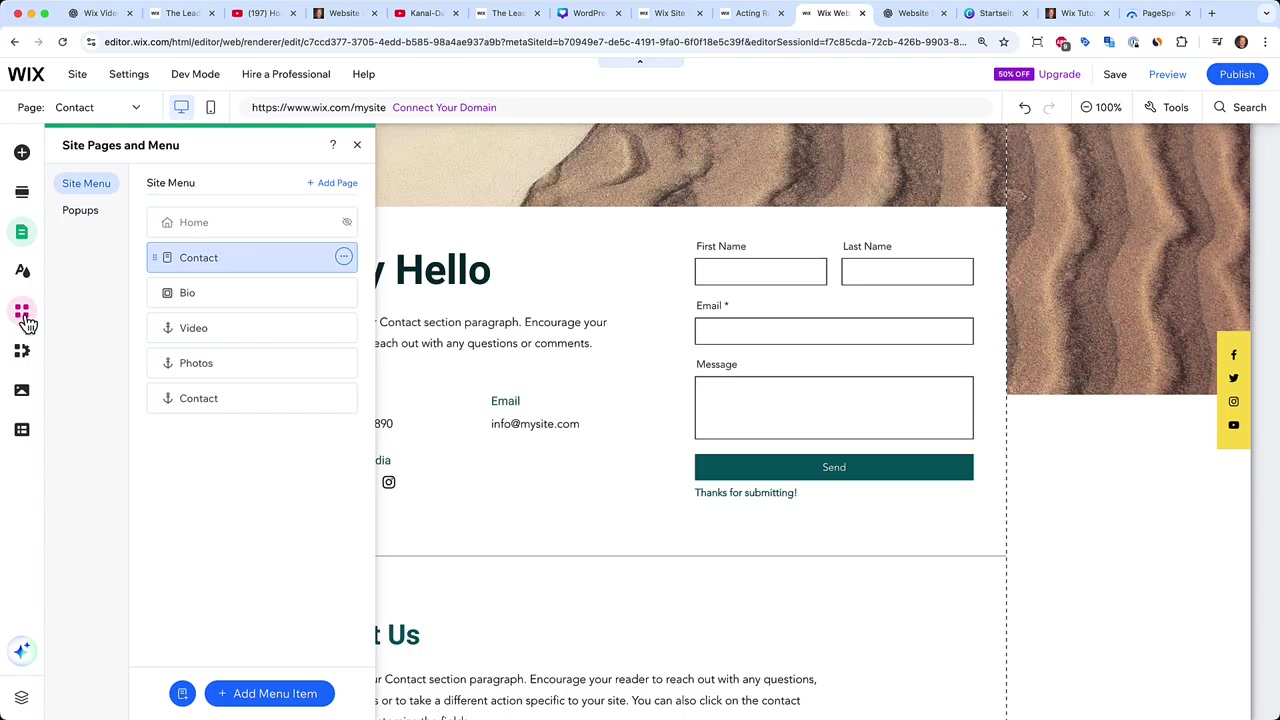The height and width of the screenshot is (720, 1280).
Task: Go back in the browser
Action: [15, 42]
